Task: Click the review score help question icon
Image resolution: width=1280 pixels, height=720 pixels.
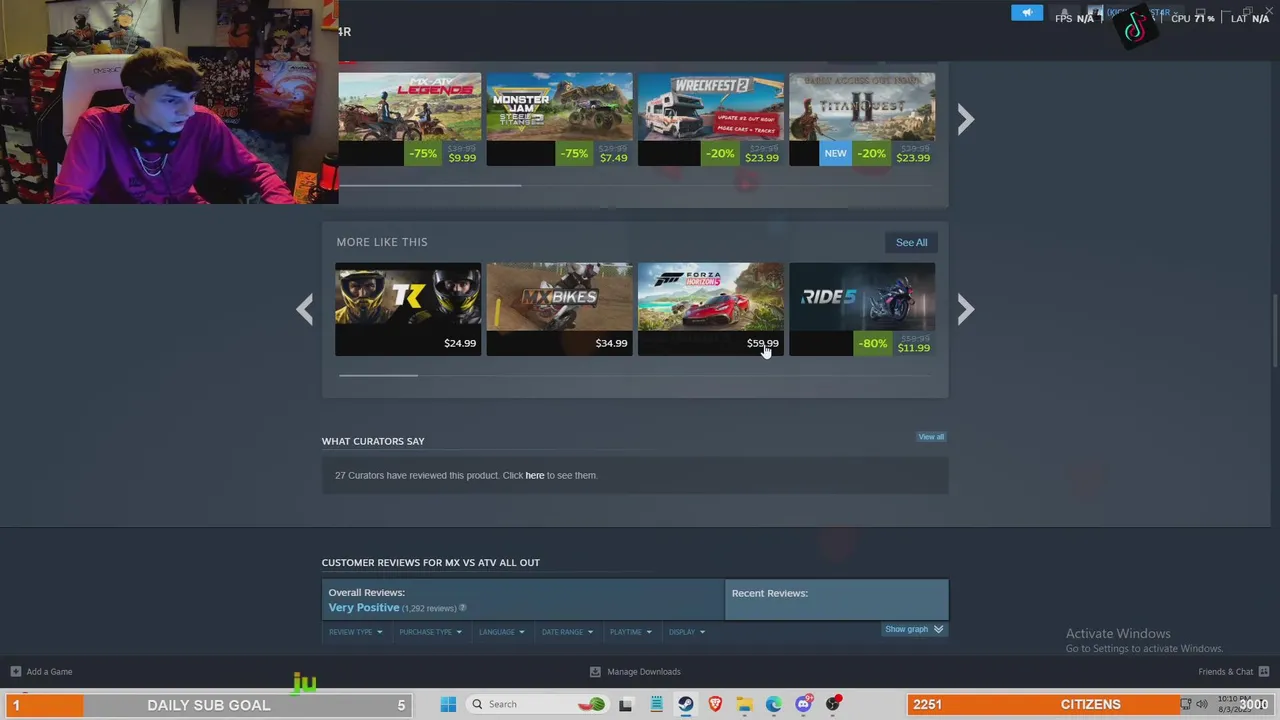Action: [462, 608]
